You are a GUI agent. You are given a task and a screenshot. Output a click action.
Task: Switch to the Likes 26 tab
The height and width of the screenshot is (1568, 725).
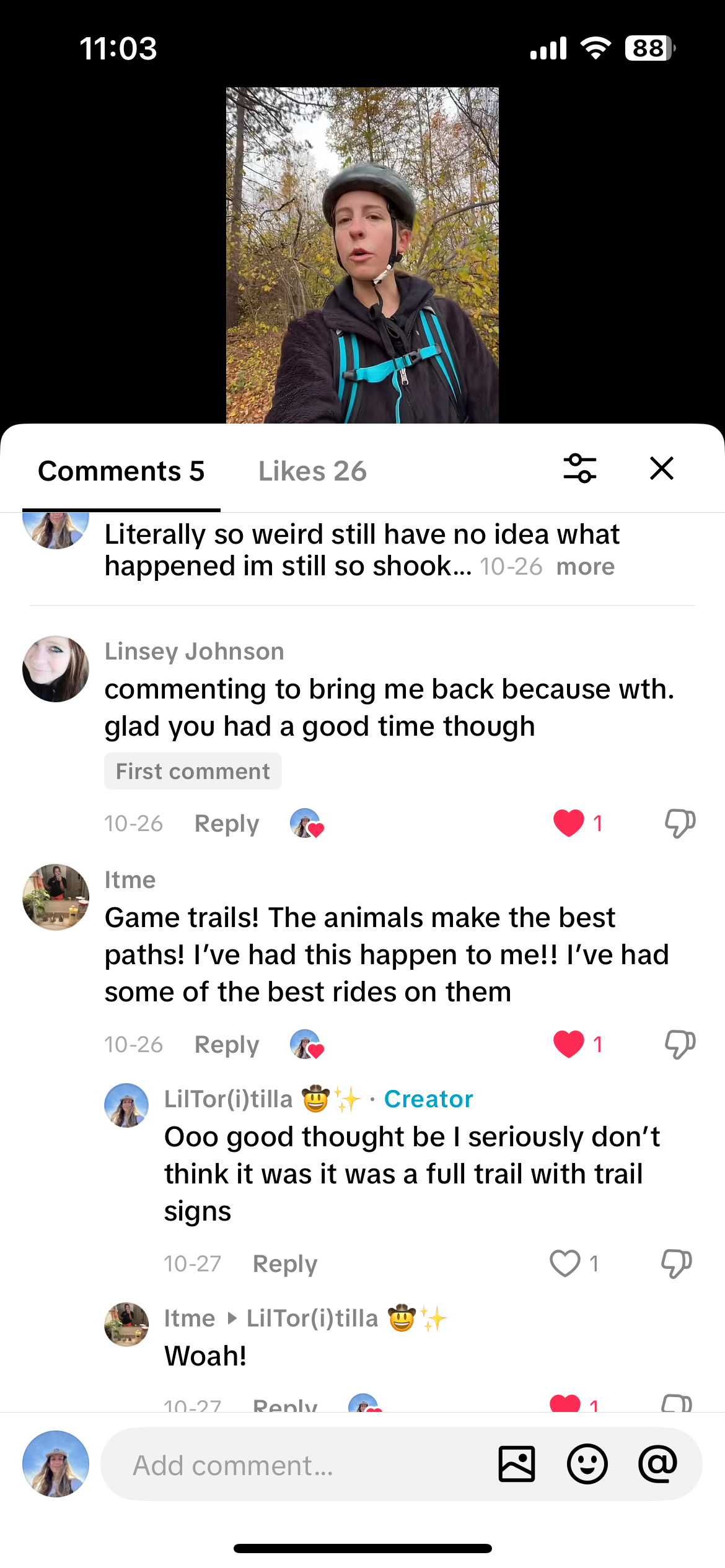(312, 471)
